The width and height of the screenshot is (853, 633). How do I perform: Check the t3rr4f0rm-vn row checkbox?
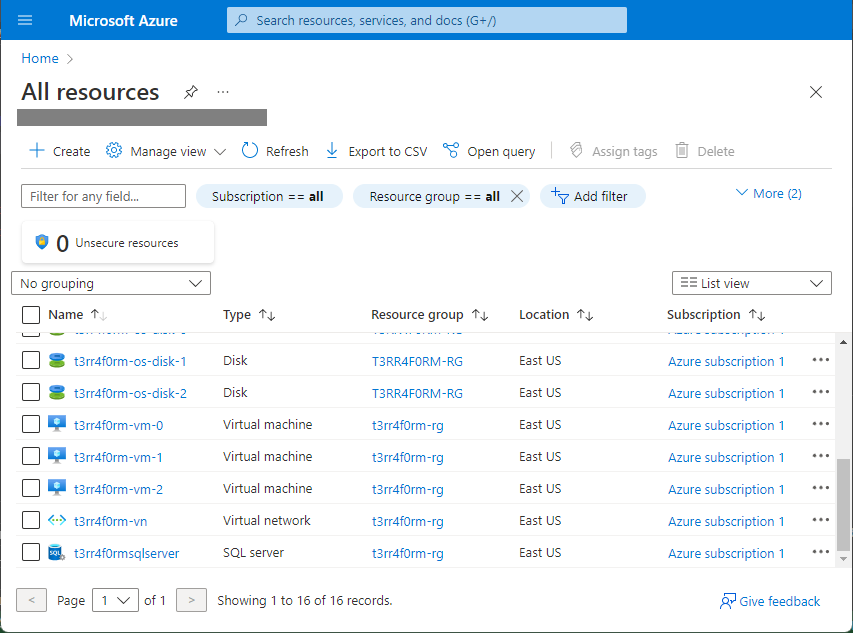[31, 520]
